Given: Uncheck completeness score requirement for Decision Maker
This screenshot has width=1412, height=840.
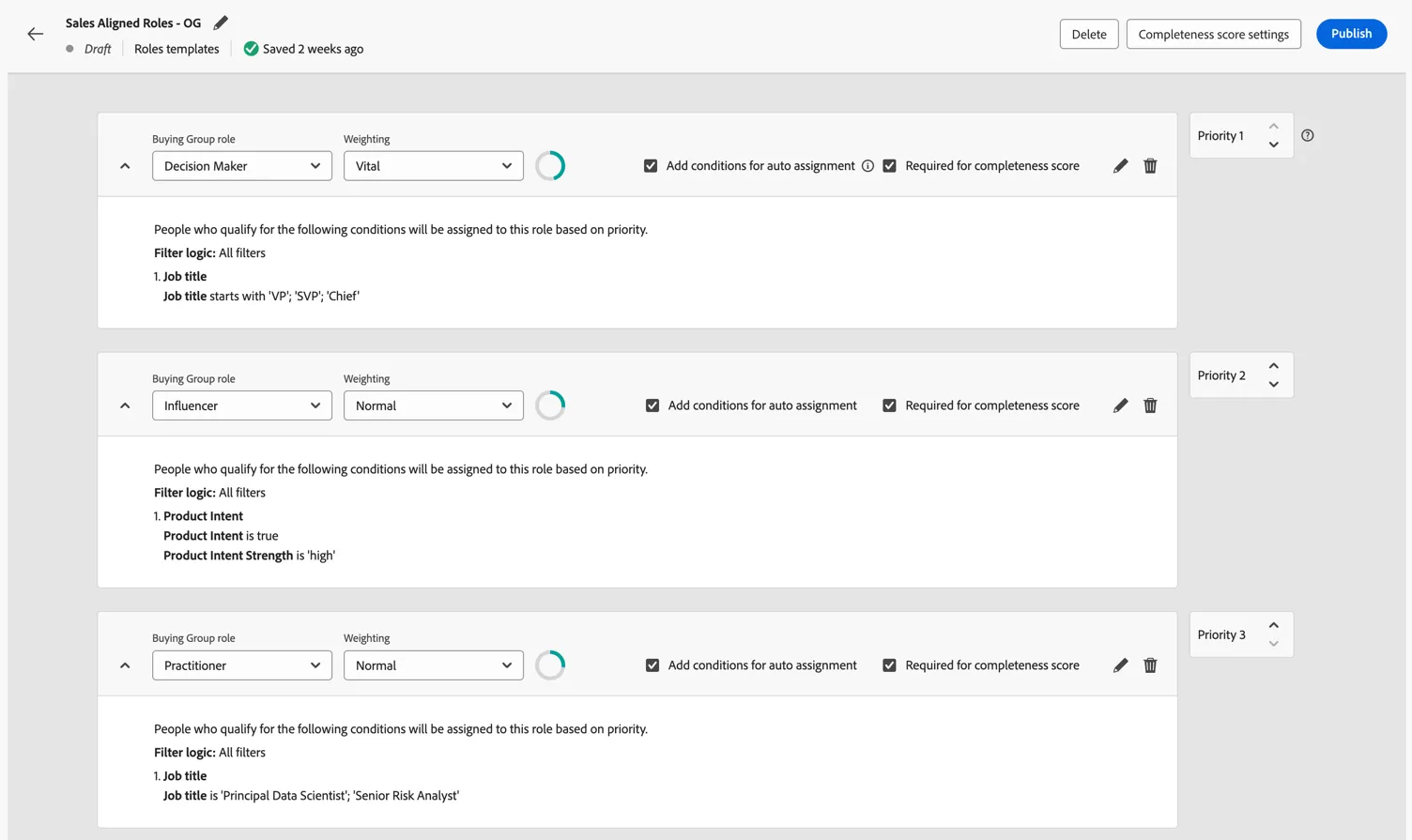Looking at the screenshot, I should tap(889, 166).
